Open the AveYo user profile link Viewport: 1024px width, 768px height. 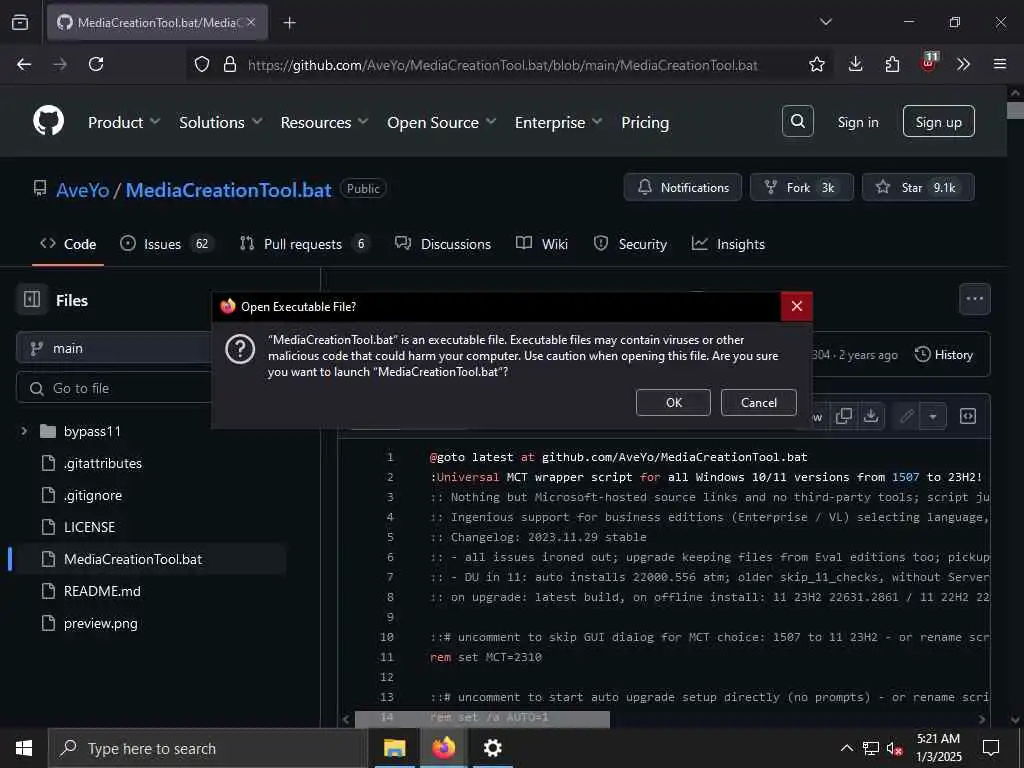coord(82,190)
